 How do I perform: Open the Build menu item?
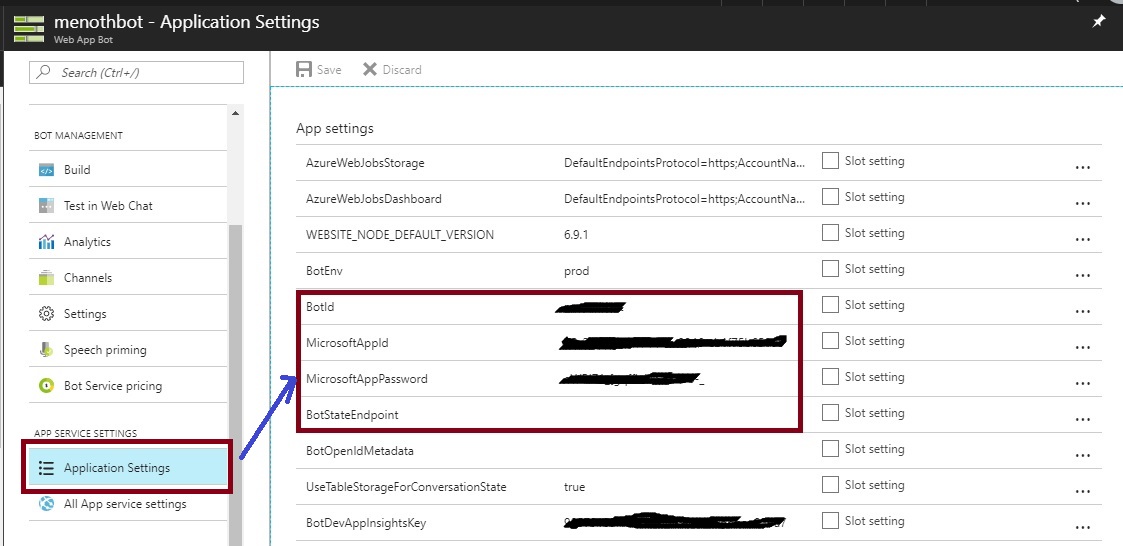(127, 170)
